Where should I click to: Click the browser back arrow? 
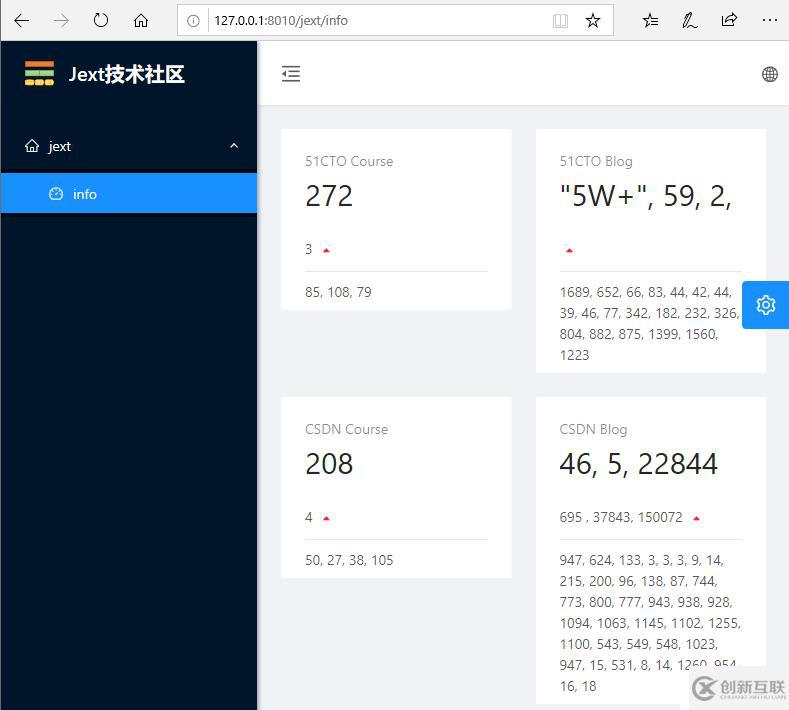[x=22, y=21]
